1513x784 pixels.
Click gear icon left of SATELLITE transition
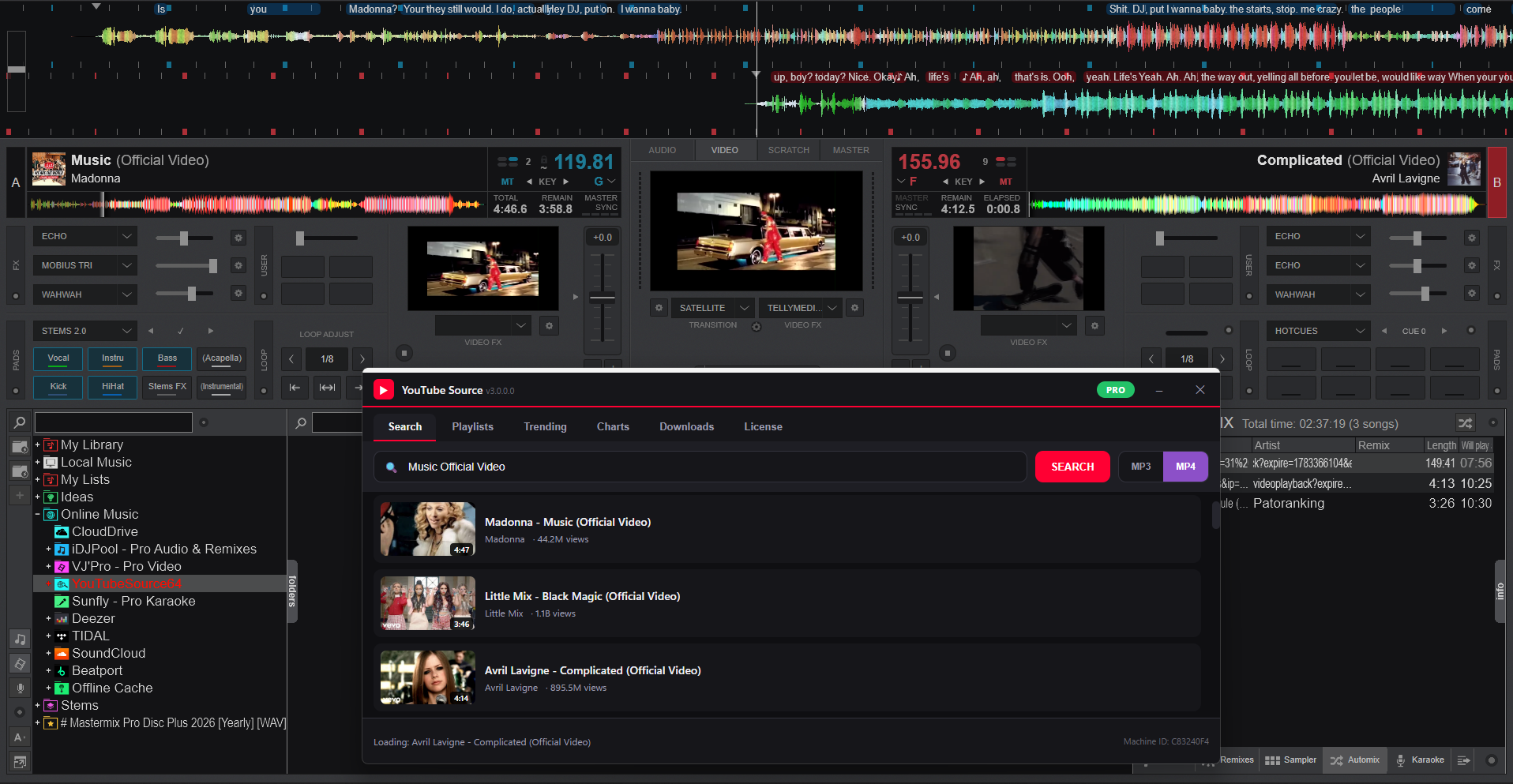(x=659, y=308)
